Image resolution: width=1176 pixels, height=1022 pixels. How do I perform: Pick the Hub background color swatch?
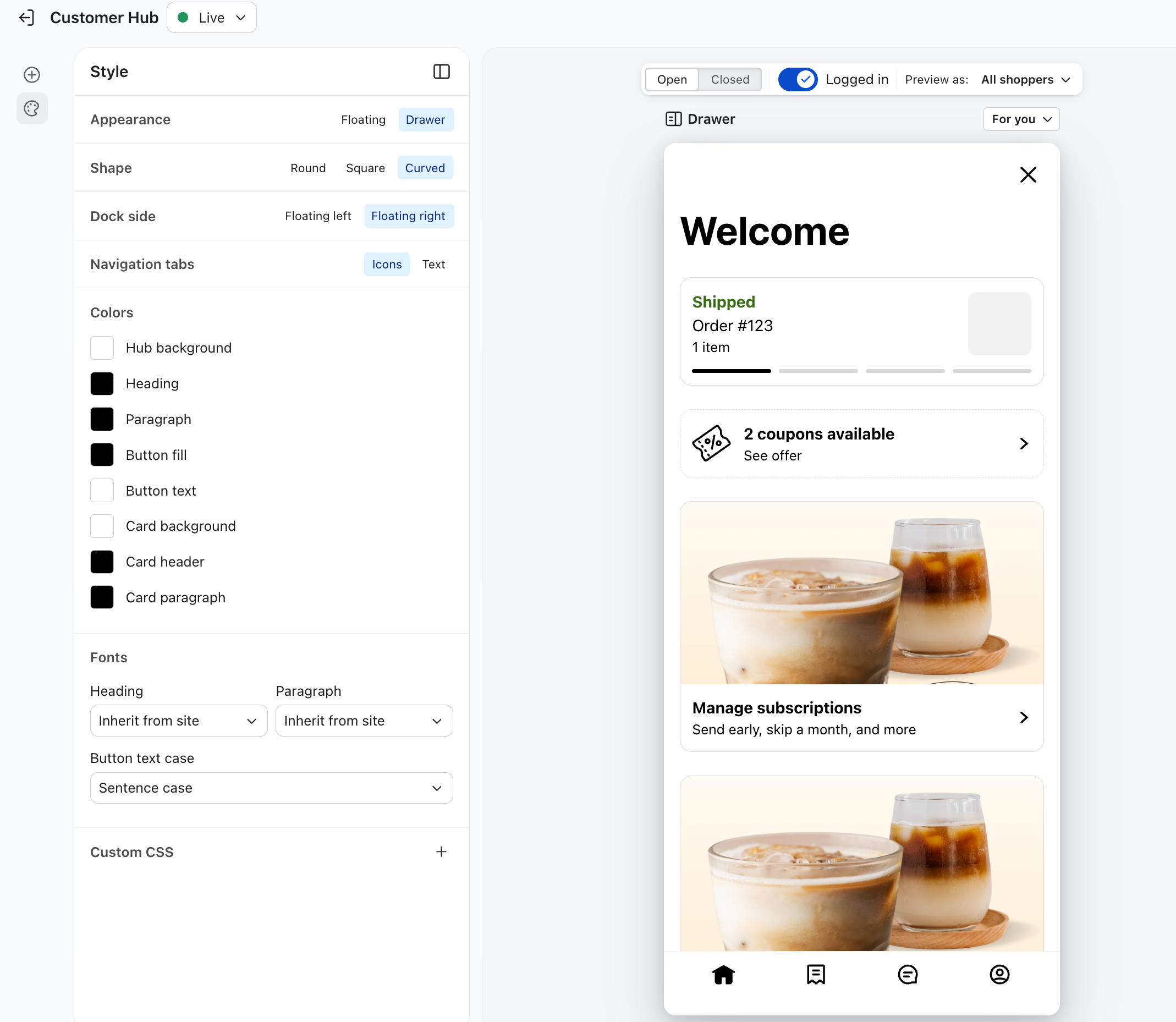(102, 348)
